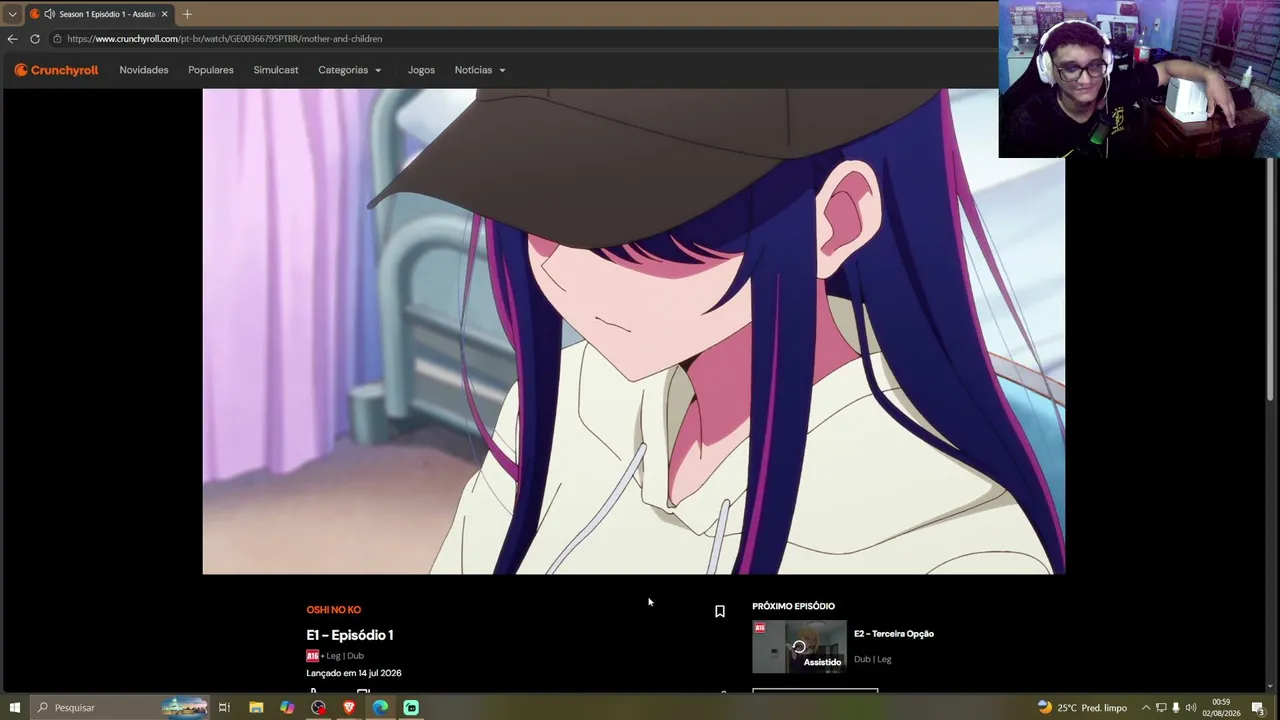The height and width of the screenshot is (720, 1280).
Task: Open the volume speaker tray icon
Action: pos(1191,708)
